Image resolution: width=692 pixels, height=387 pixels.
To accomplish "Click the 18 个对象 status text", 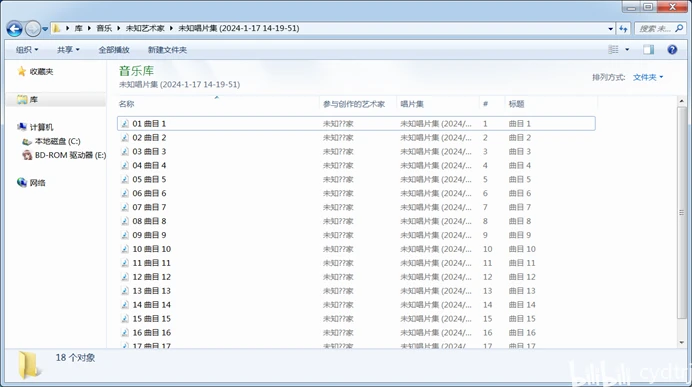I will click(x=75, y=357).
